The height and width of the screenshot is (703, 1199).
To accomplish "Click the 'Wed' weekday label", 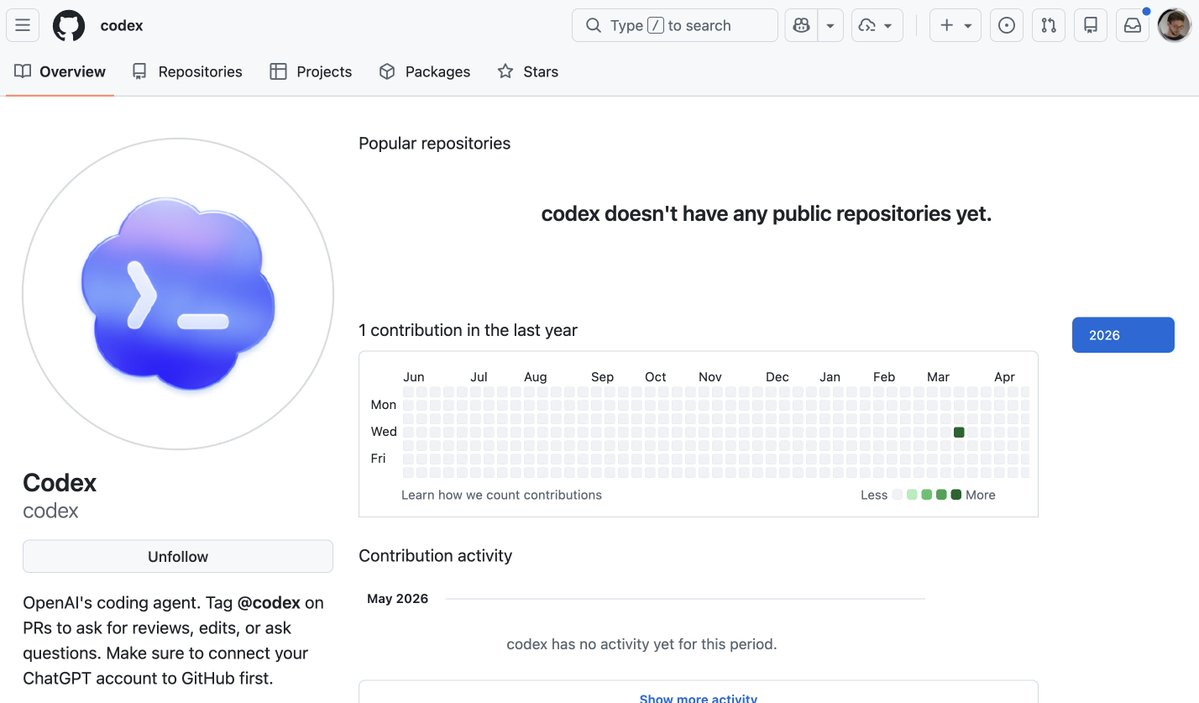I will 384,431.
